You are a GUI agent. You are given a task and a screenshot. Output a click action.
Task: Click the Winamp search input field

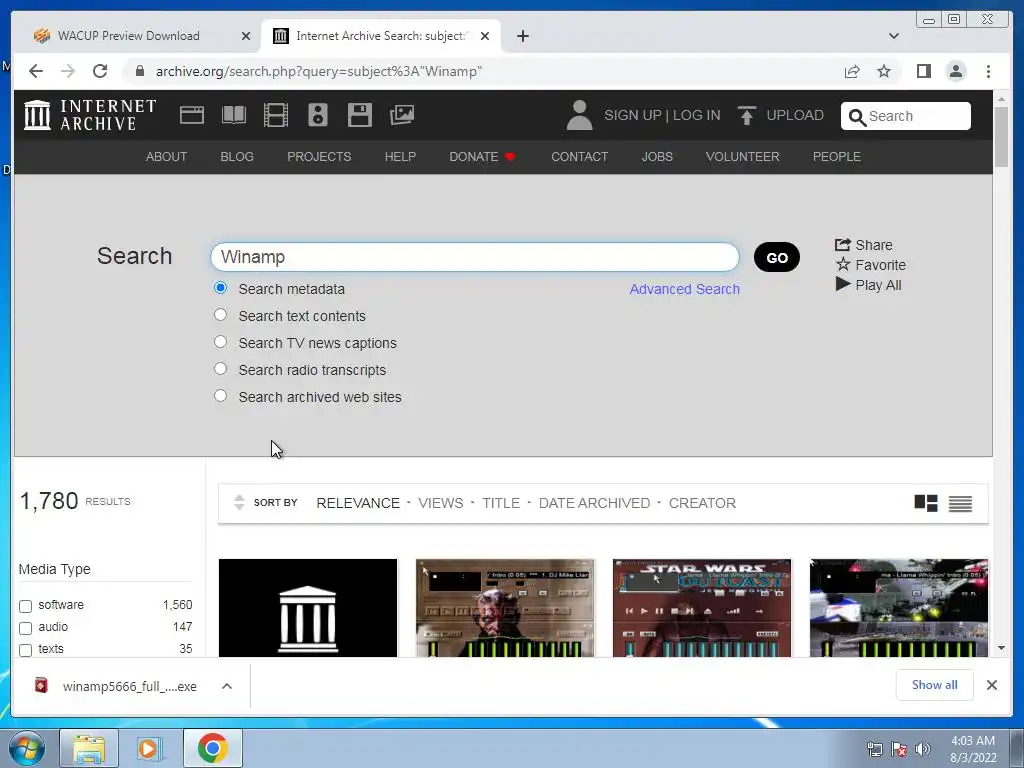tap(475, 257)
